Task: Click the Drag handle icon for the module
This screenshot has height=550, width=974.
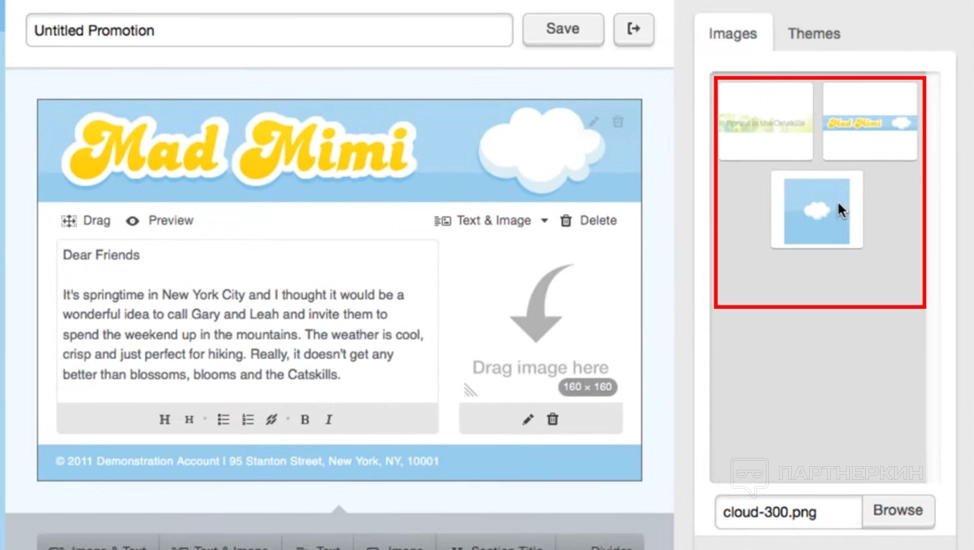Action: click(x=69, y=221)
